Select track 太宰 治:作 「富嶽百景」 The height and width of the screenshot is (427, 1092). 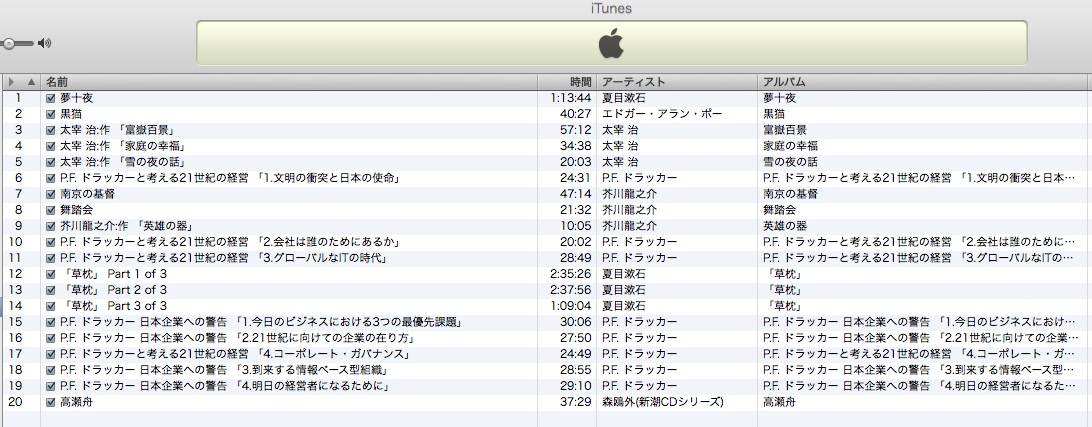(118, 130)
